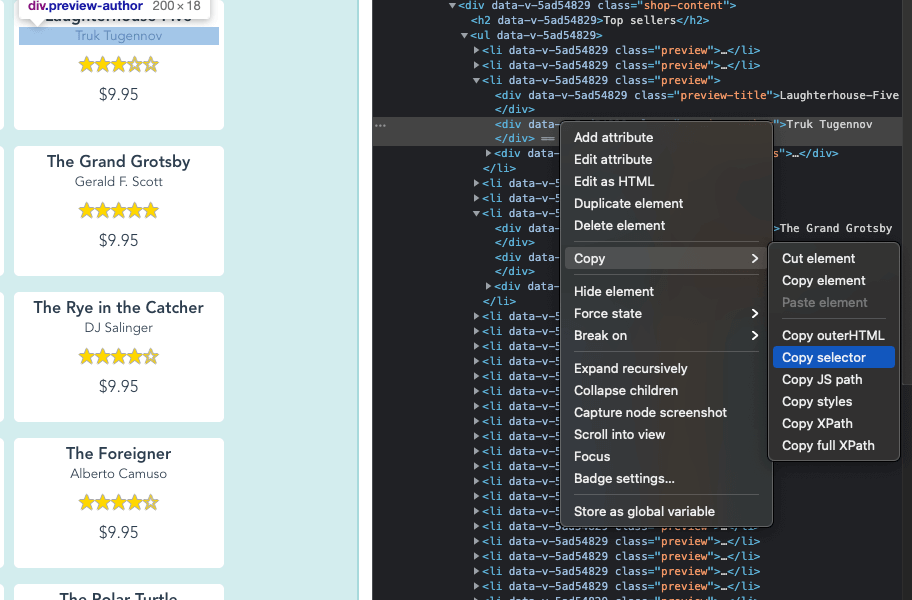Collapse the Laughterhouse-Five li node

(x=476, y=81)
